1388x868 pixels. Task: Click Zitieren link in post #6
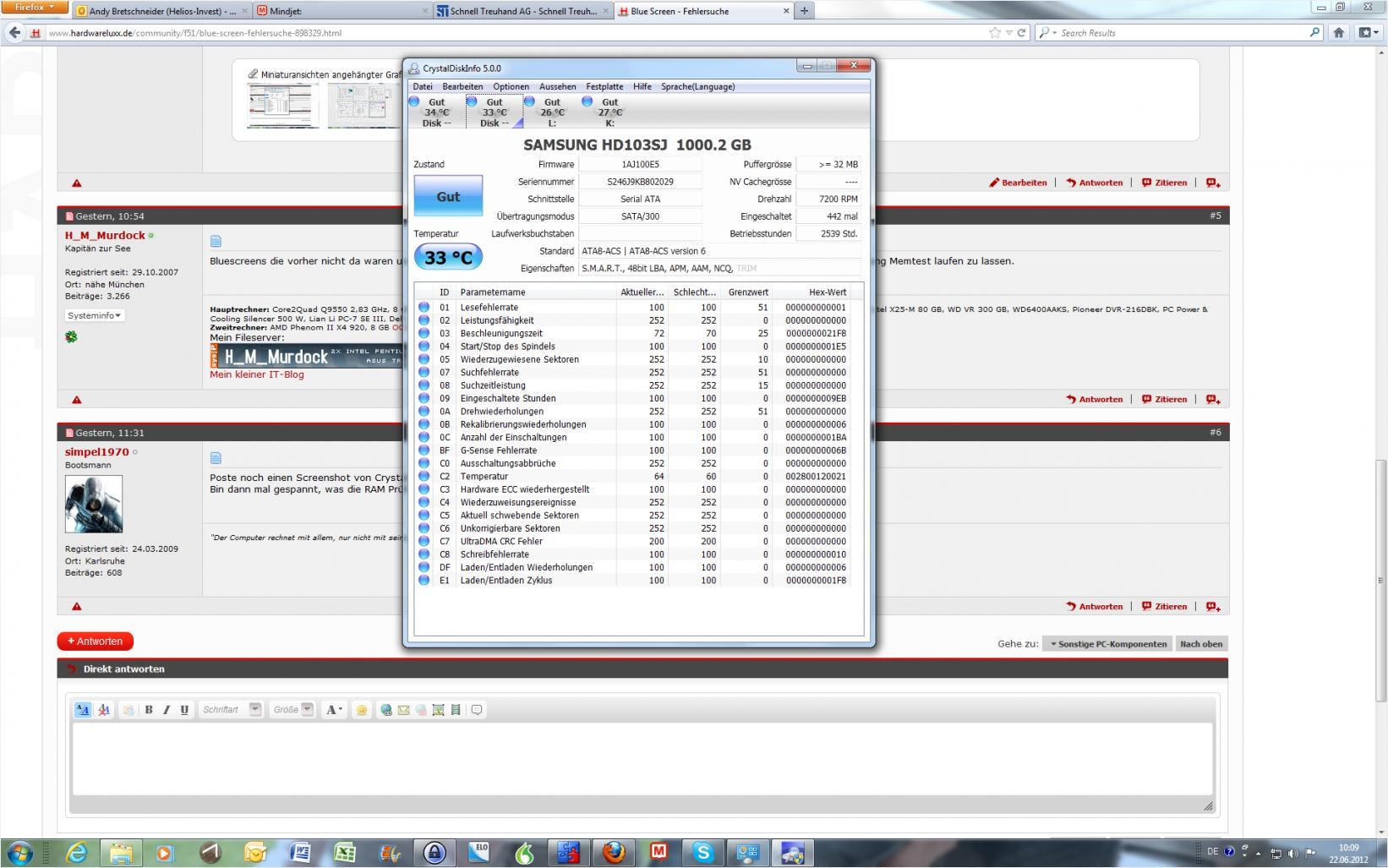tap(1164, 606)
